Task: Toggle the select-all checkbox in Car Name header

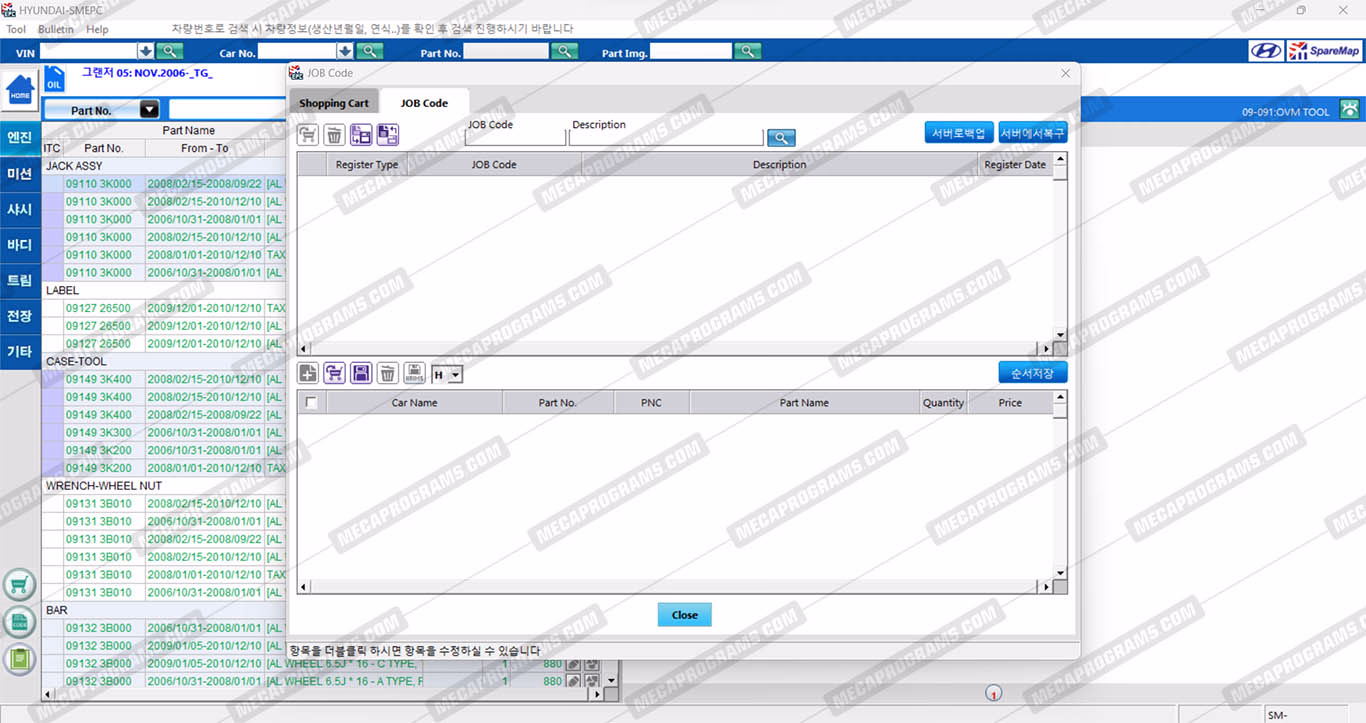Action: [x=312, y=403]
